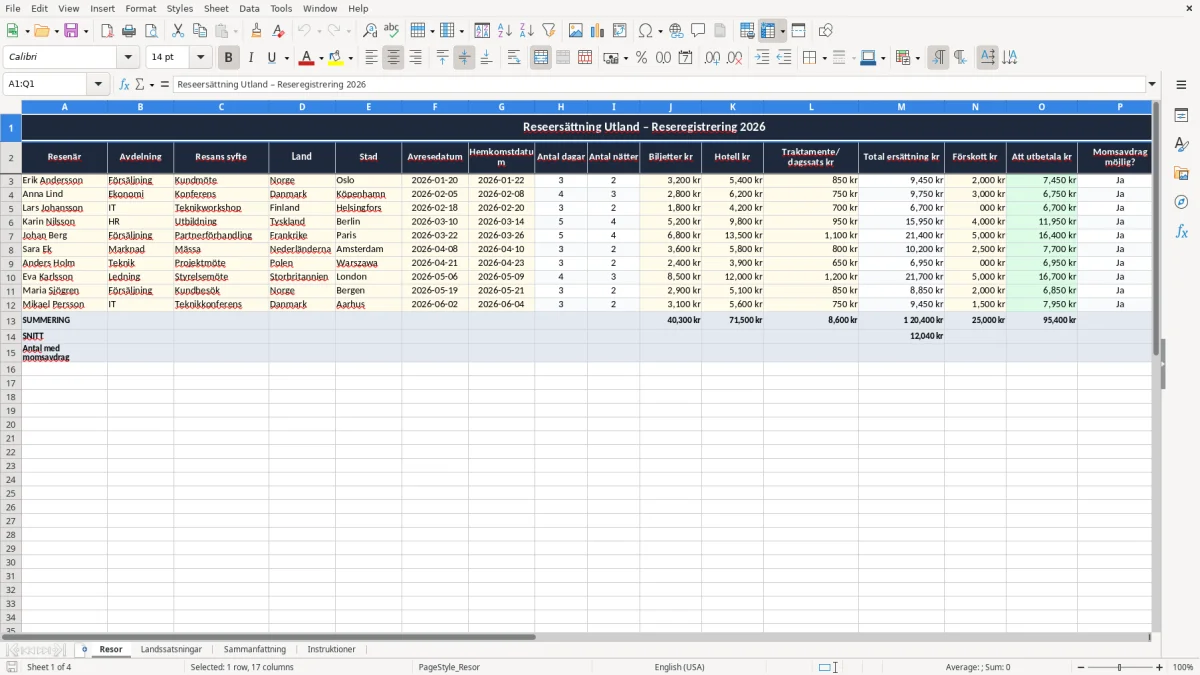Open sidebar Properties deck

[x=1181, y=116]
